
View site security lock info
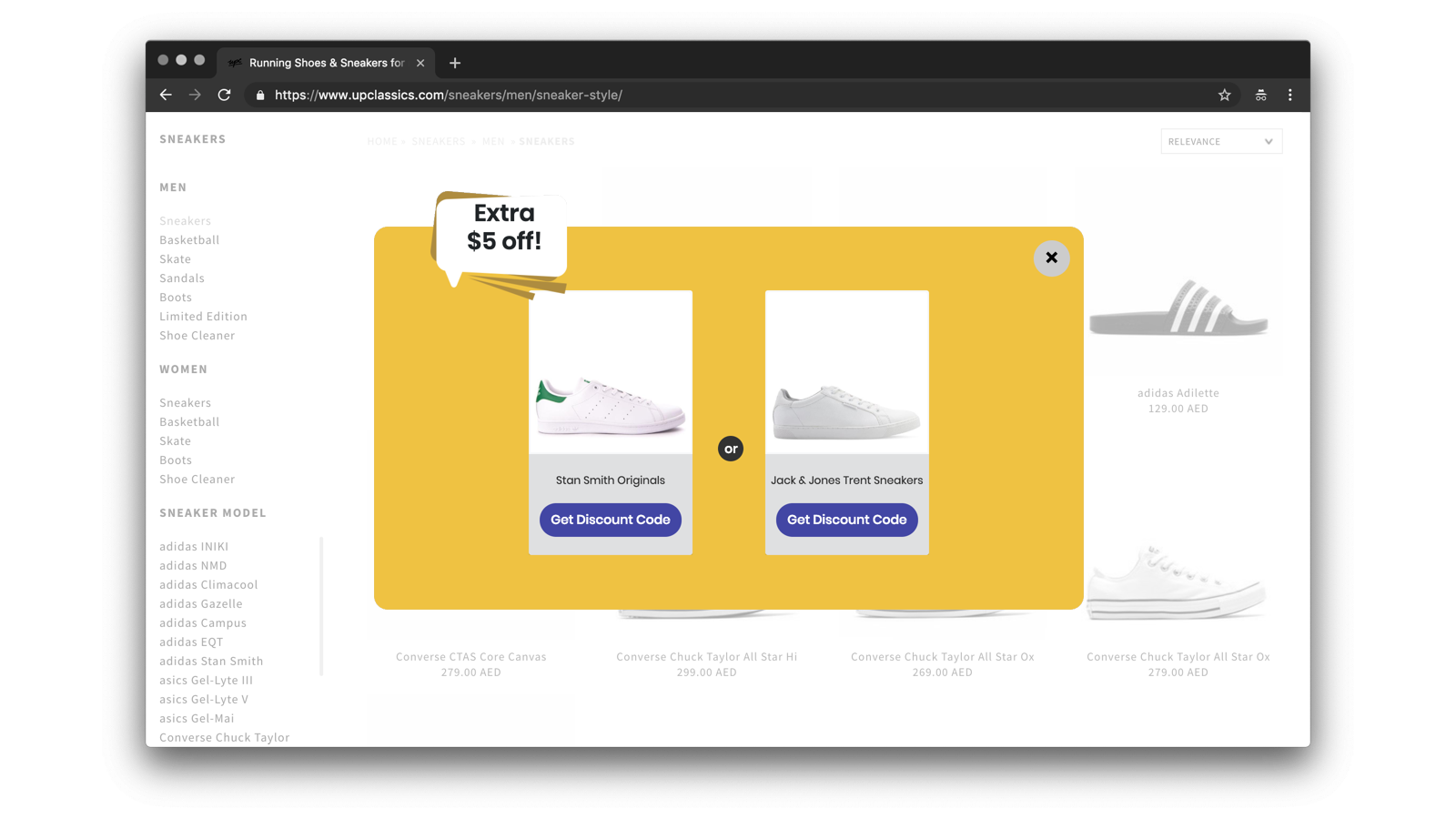click(x=260, y=95)
